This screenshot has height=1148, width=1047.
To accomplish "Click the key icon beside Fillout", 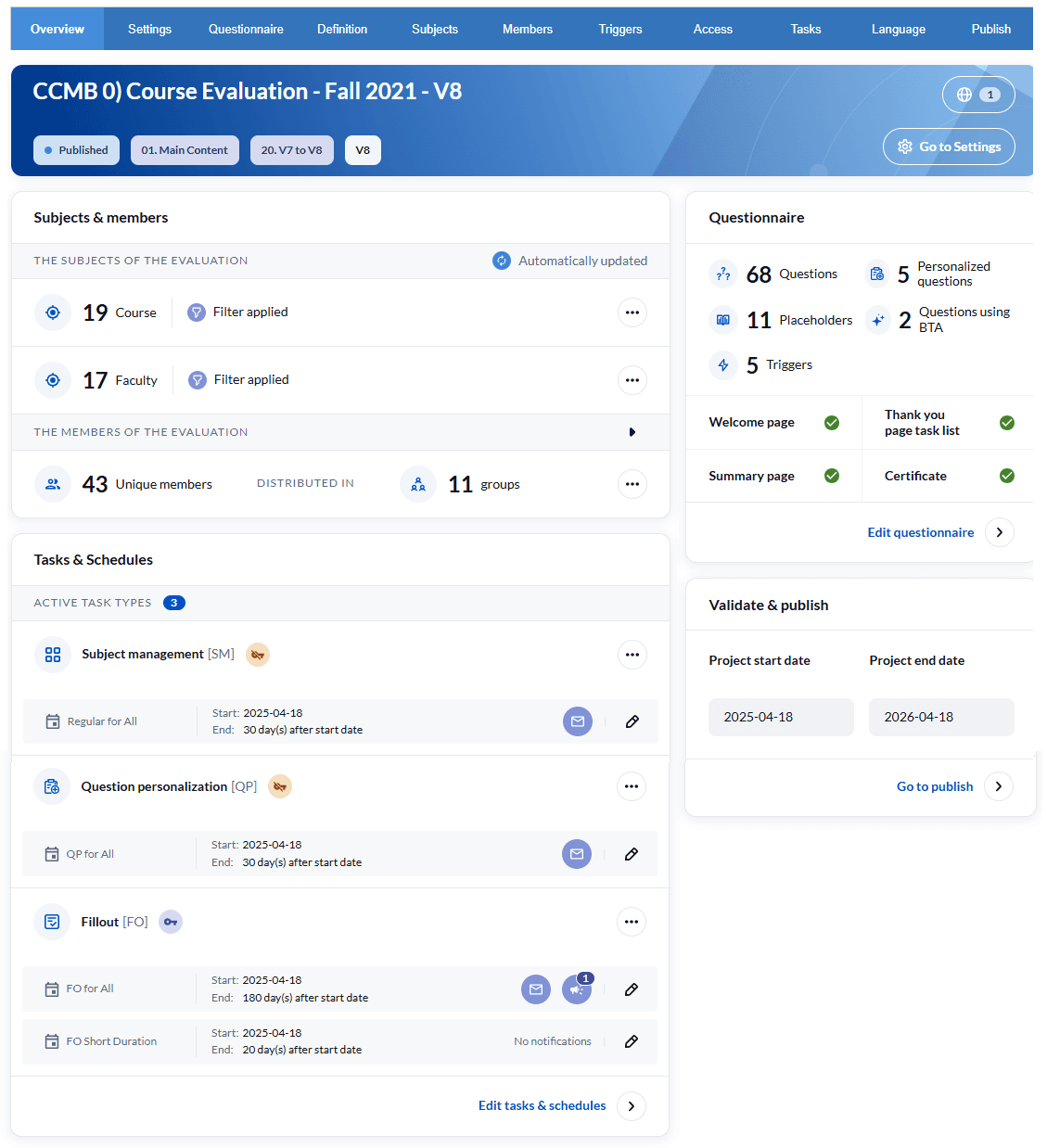I will 171,922.
